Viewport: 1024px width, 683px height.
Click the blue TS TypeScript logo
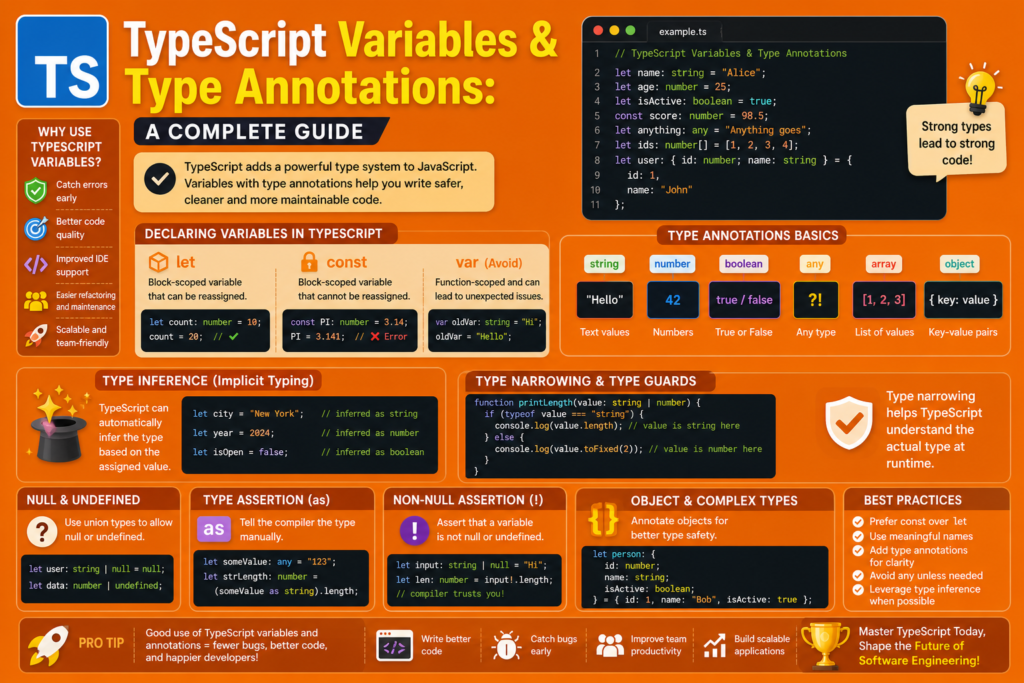62,61
